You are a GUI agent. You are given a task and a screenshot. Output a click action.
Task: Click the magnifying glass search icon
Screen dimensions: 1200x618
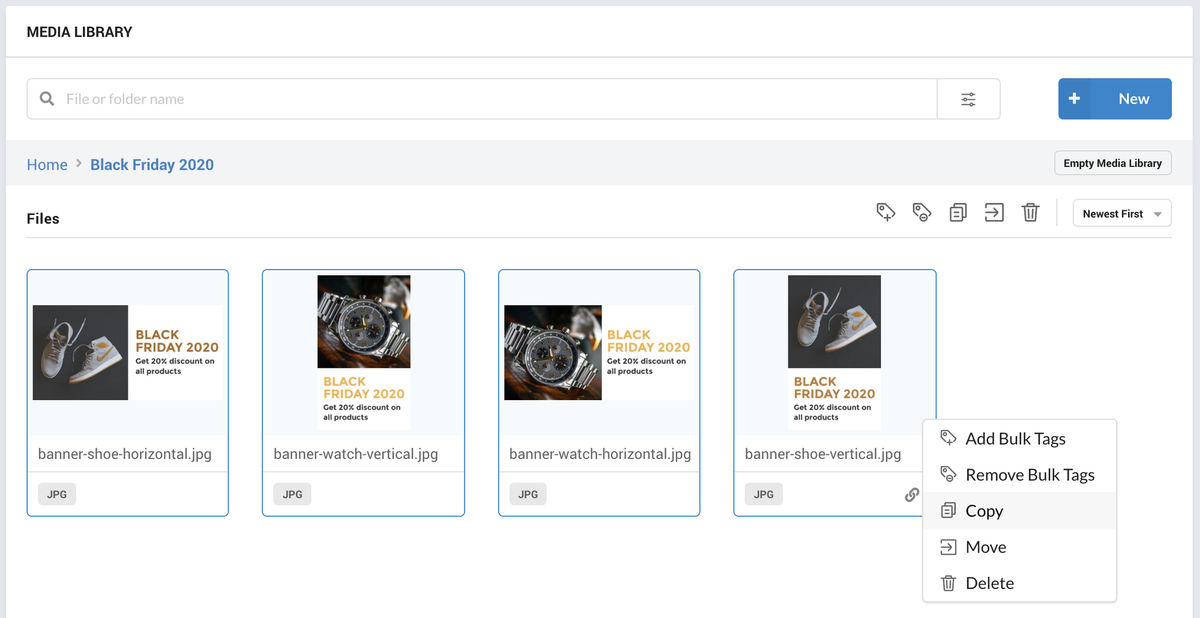(x=46, y=99)
